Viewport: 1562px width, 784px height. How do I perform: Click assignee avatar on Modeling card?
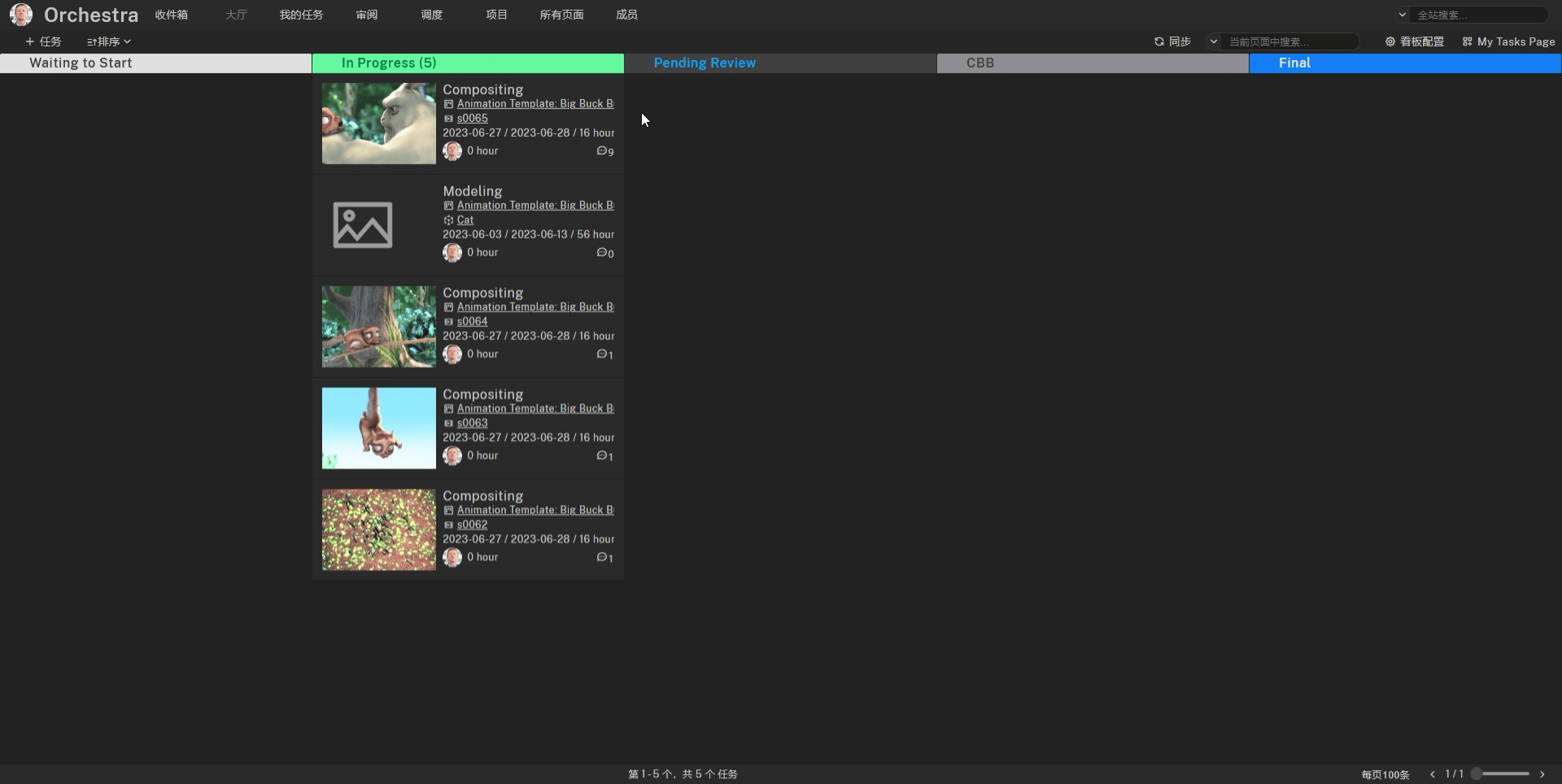452,253
